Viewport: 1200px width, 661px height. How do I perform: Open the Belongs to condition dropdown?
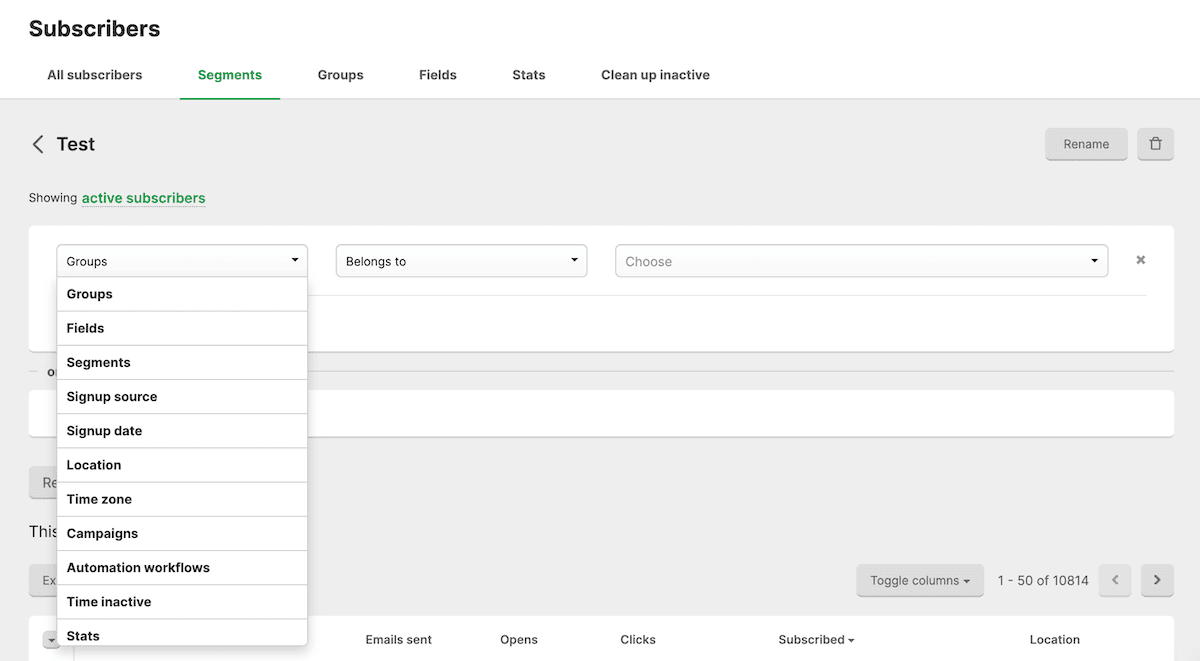461,261
